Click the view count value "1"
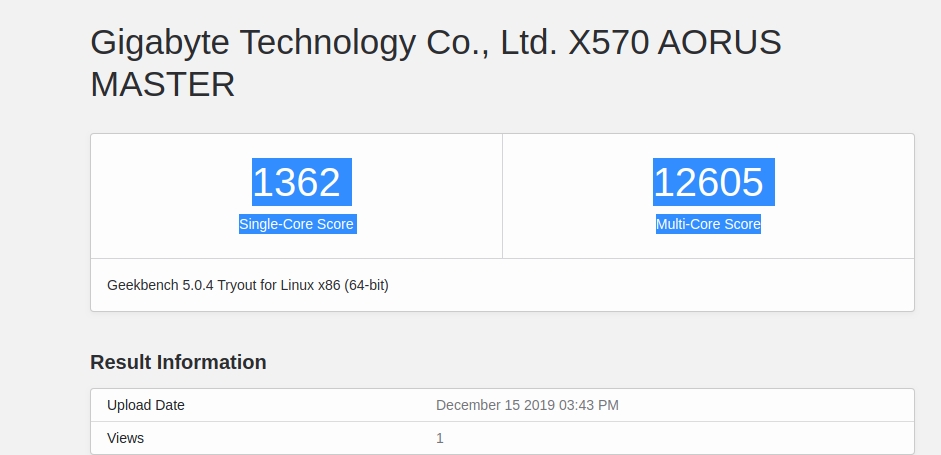 click(440, 438)
